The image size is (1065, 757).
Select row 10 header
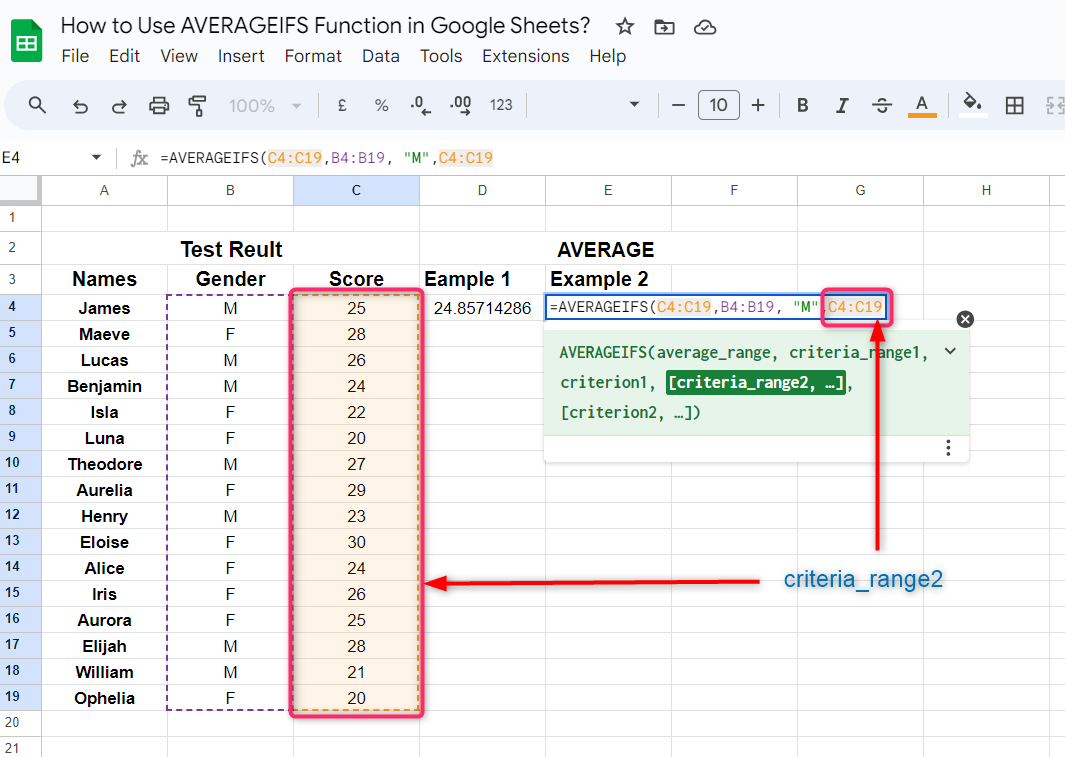pos(20,464)
